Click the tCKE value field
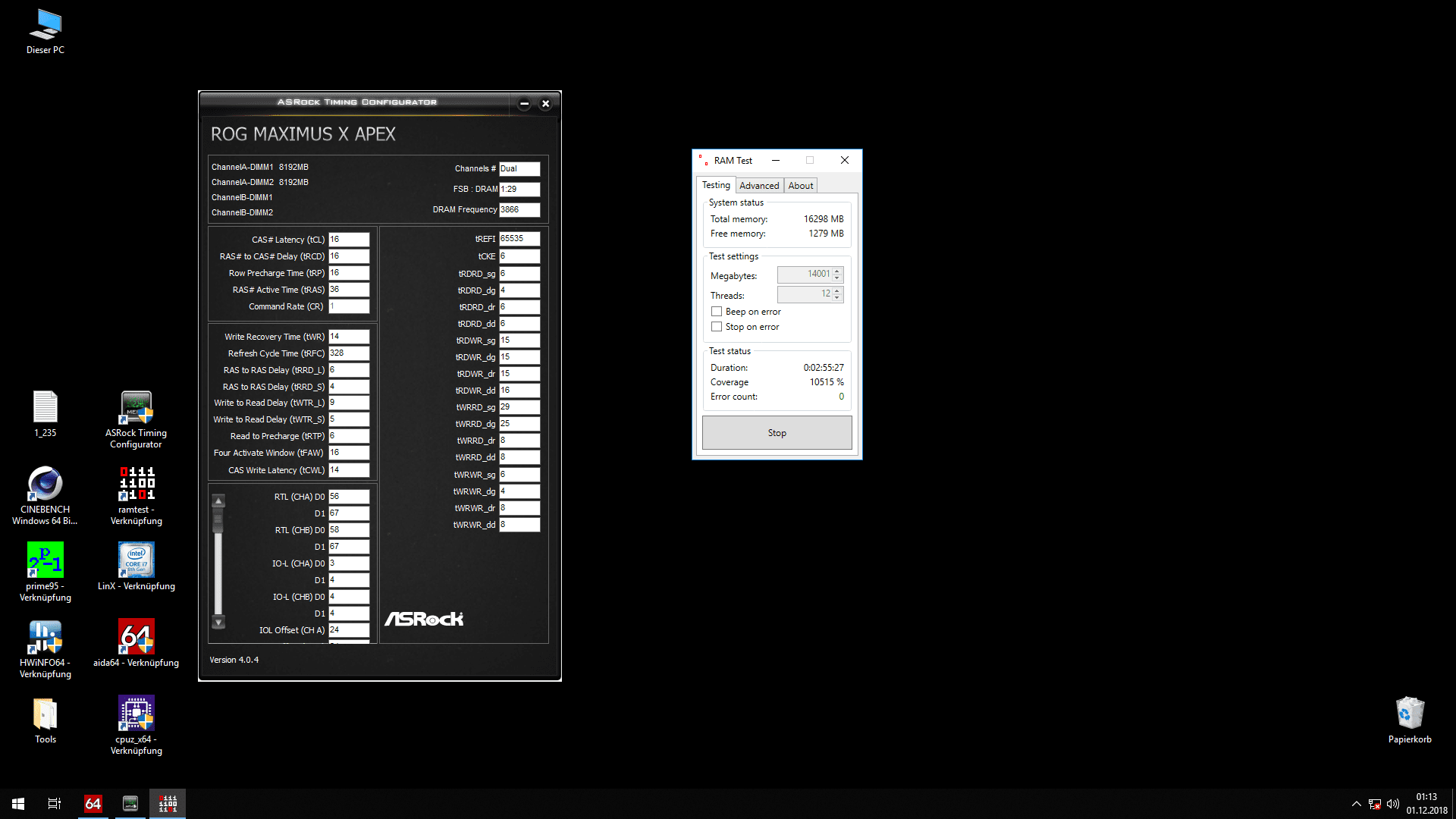Viewport: 1456px width, 819px height. 519,256
